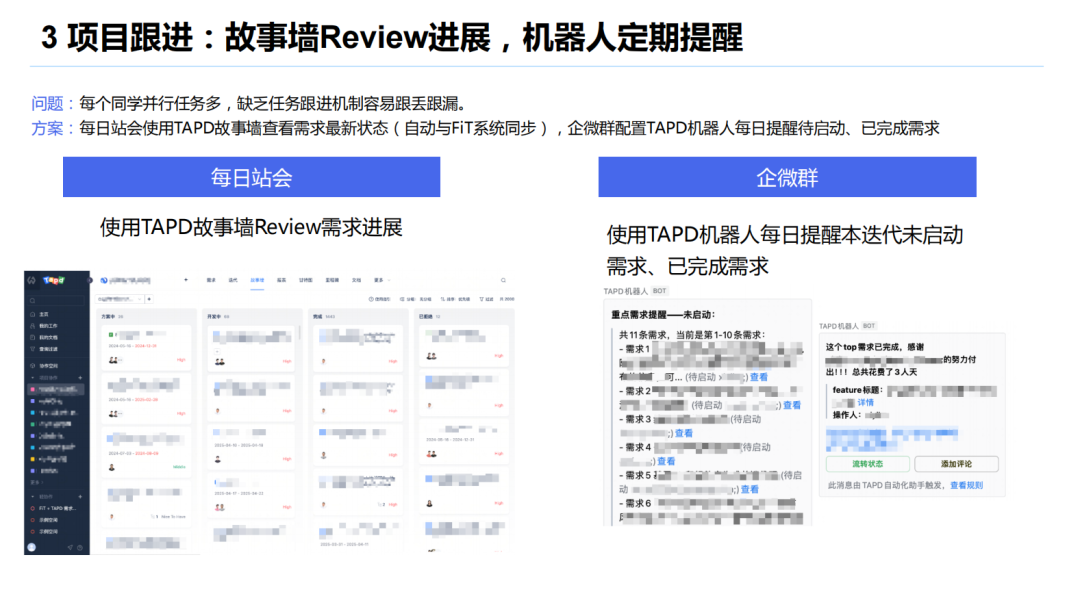
Task: Click the 过滤 filter funnel icon
Action: tap(481, 299)
